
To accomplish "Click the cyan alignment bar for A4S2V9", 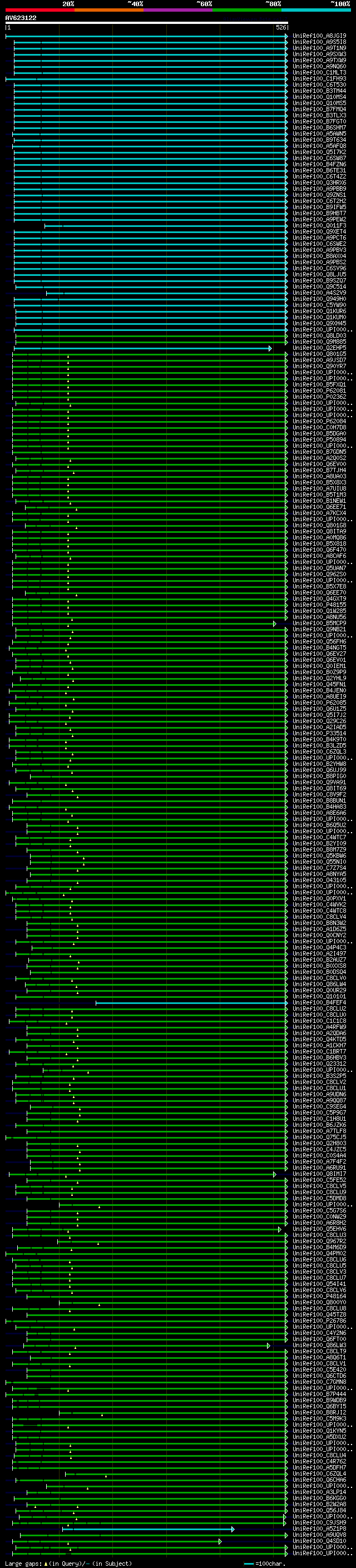I will click(167, 293).
